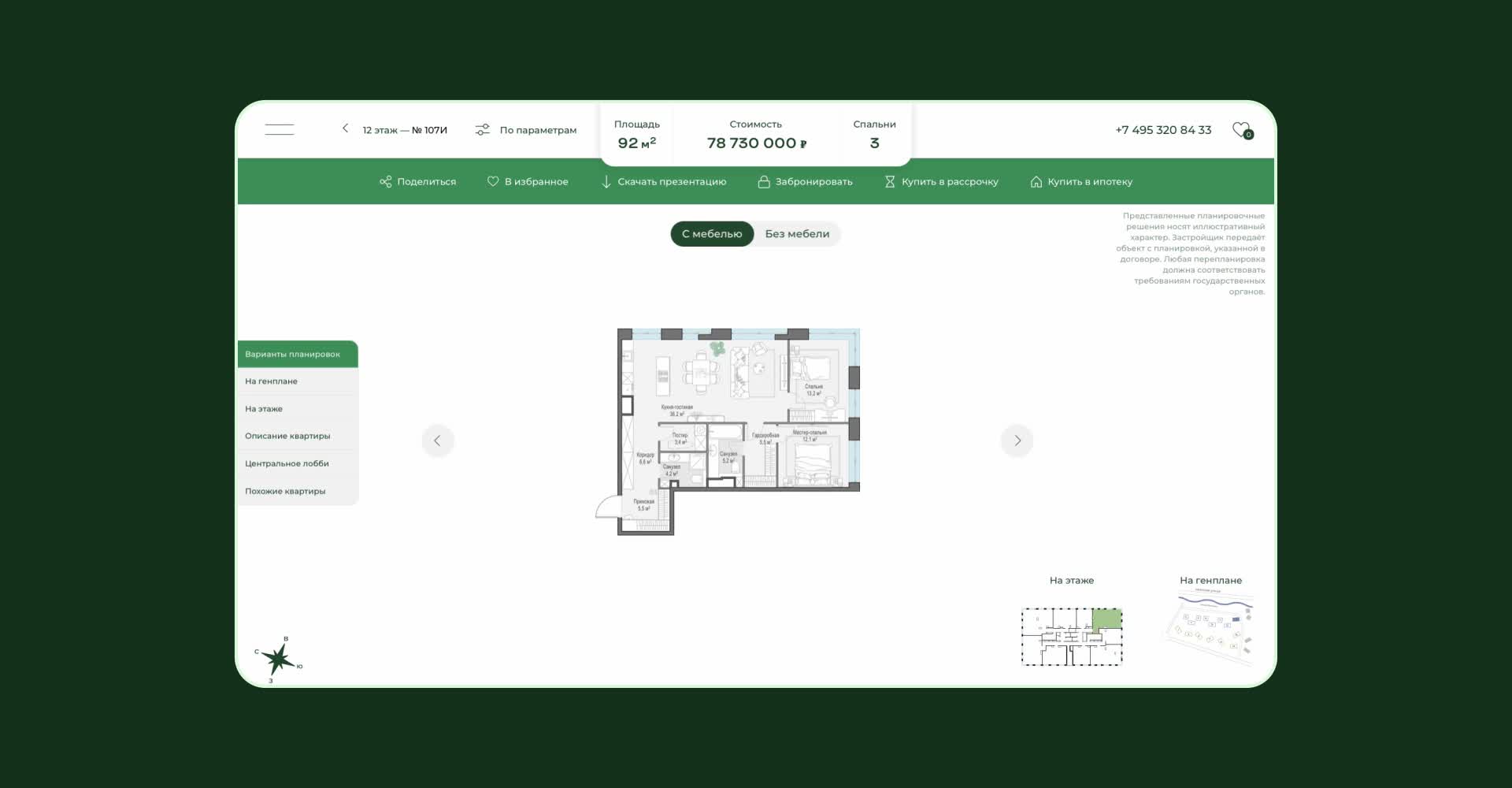Open the По параметрам filter

[526, 130]
